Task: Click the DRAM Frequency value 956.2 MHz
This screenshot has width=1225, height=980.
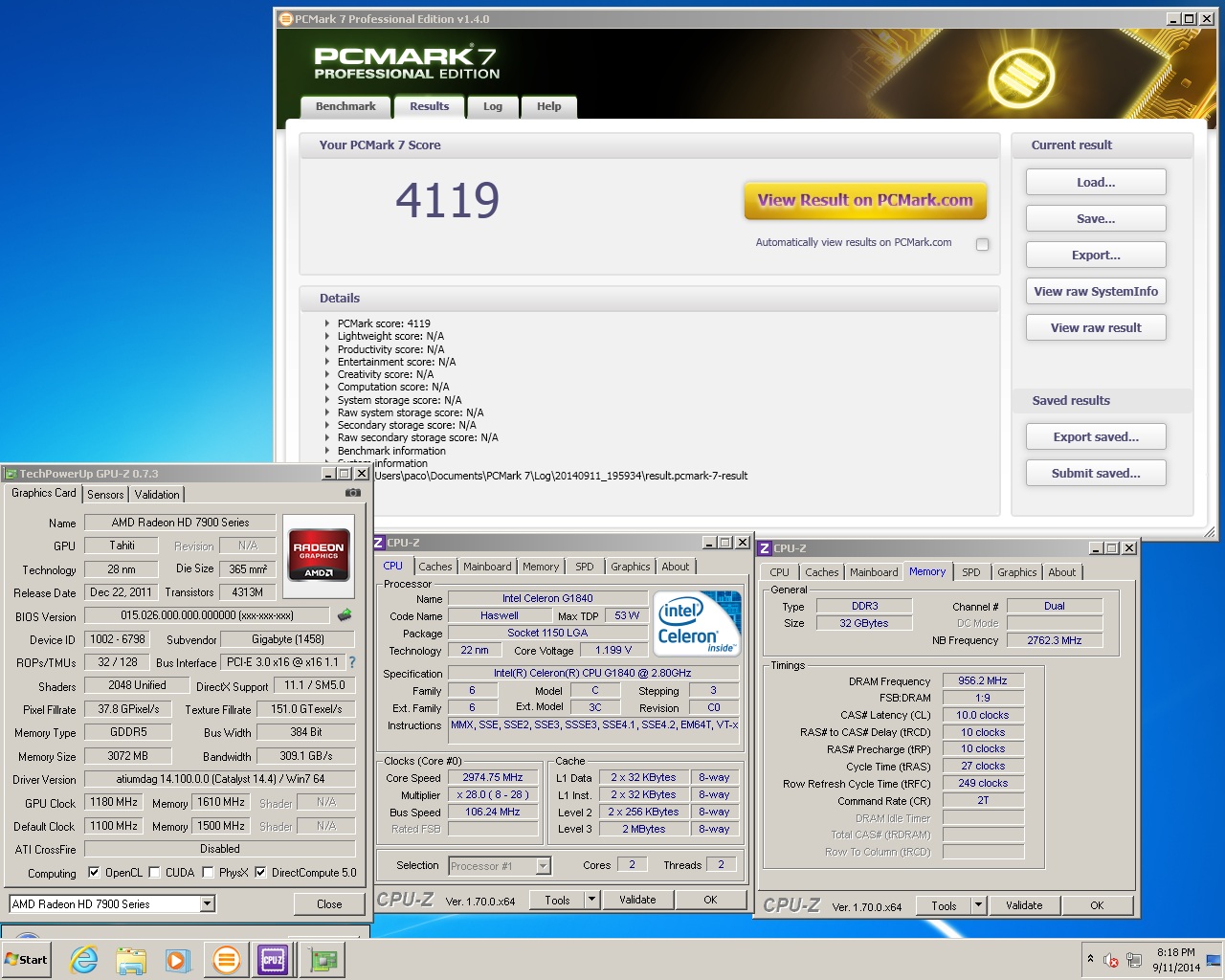Action: (983, 680)
